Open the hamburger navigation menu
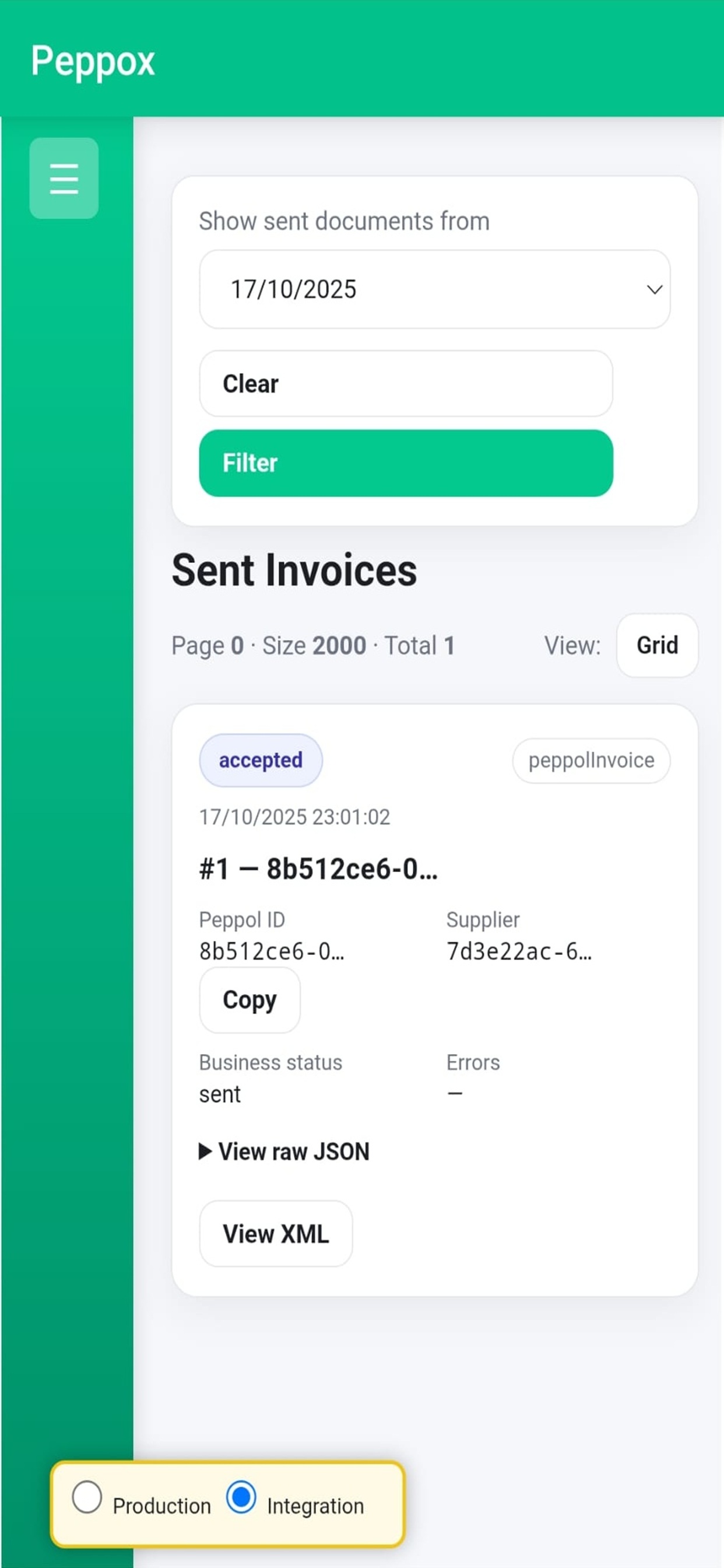 tap(64, 179)
